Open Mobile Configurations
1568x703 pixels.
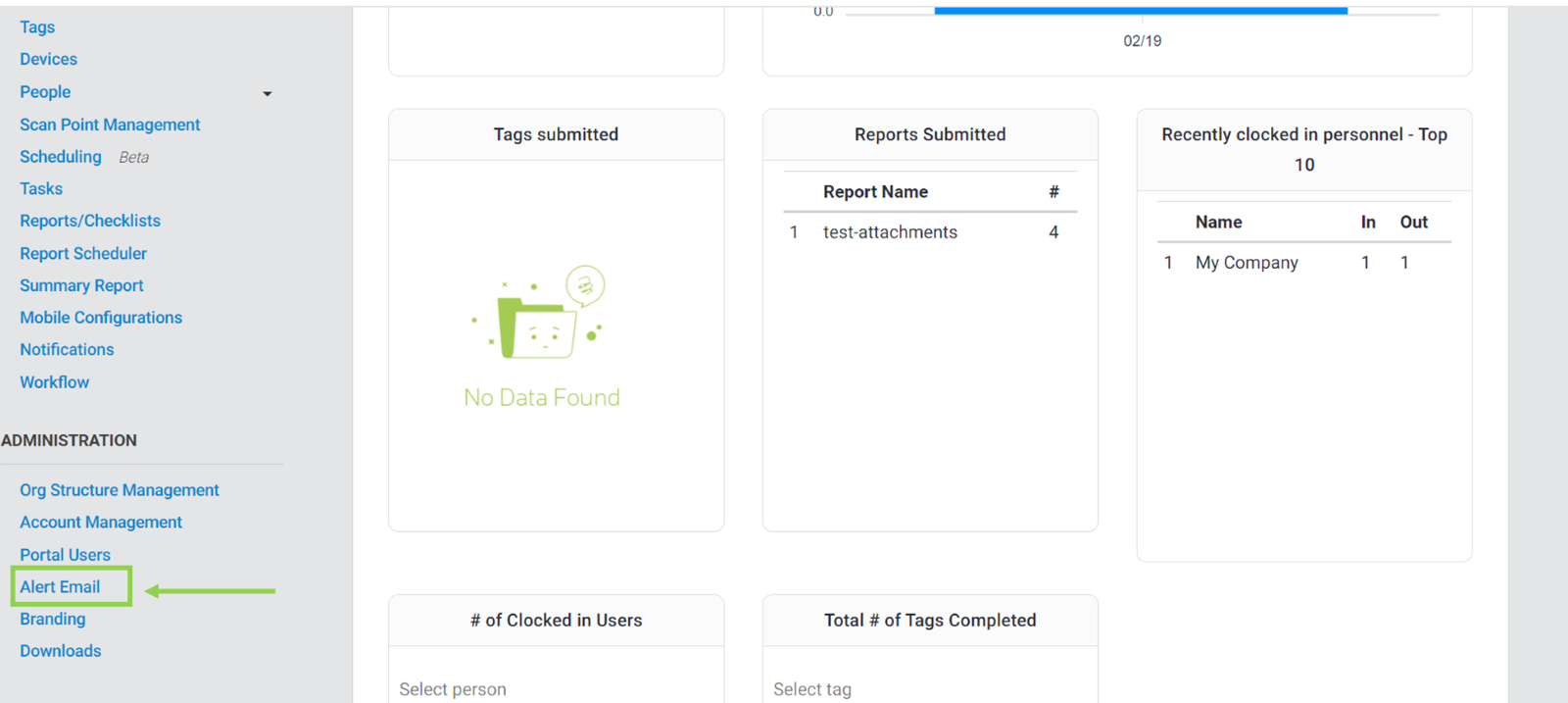[x=101, y=318]
